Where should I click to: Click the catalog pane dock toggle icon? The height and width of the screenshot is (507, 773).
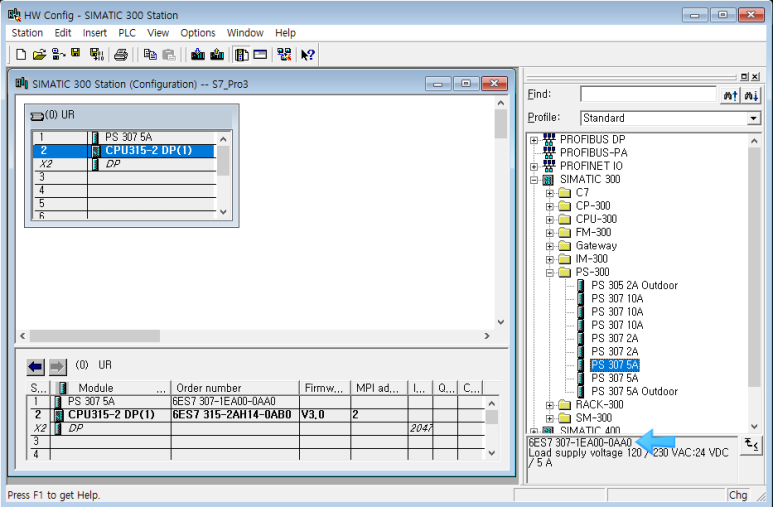[x=744, y=76]
